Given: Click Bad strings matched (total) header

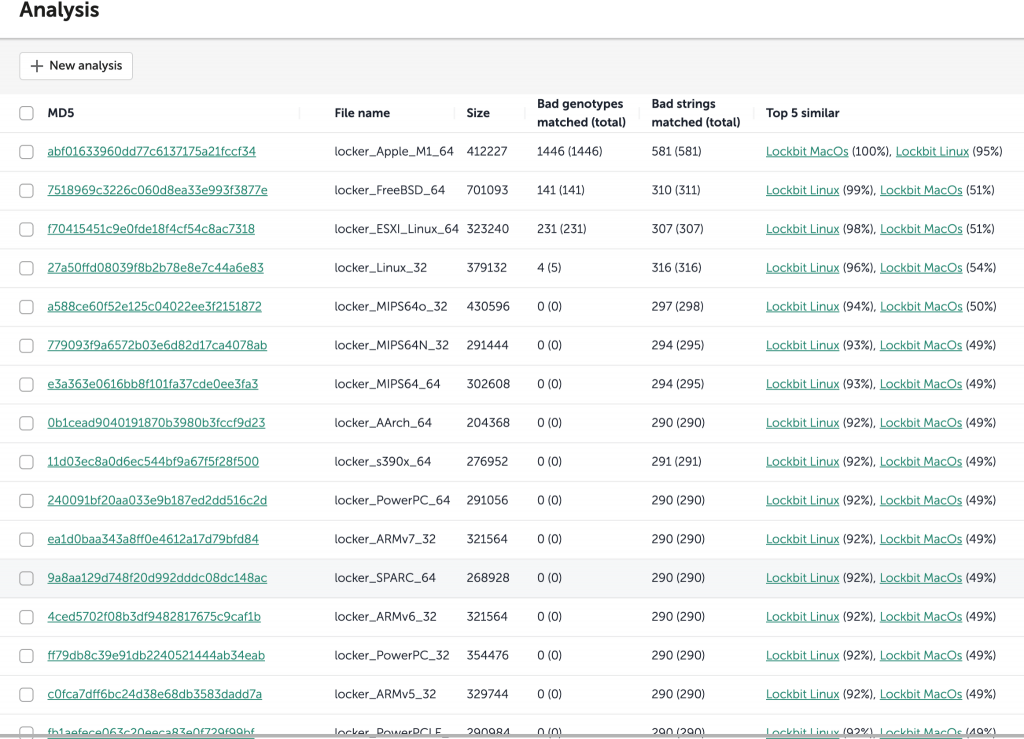Looking at the screenshot, I should (696, 113).
